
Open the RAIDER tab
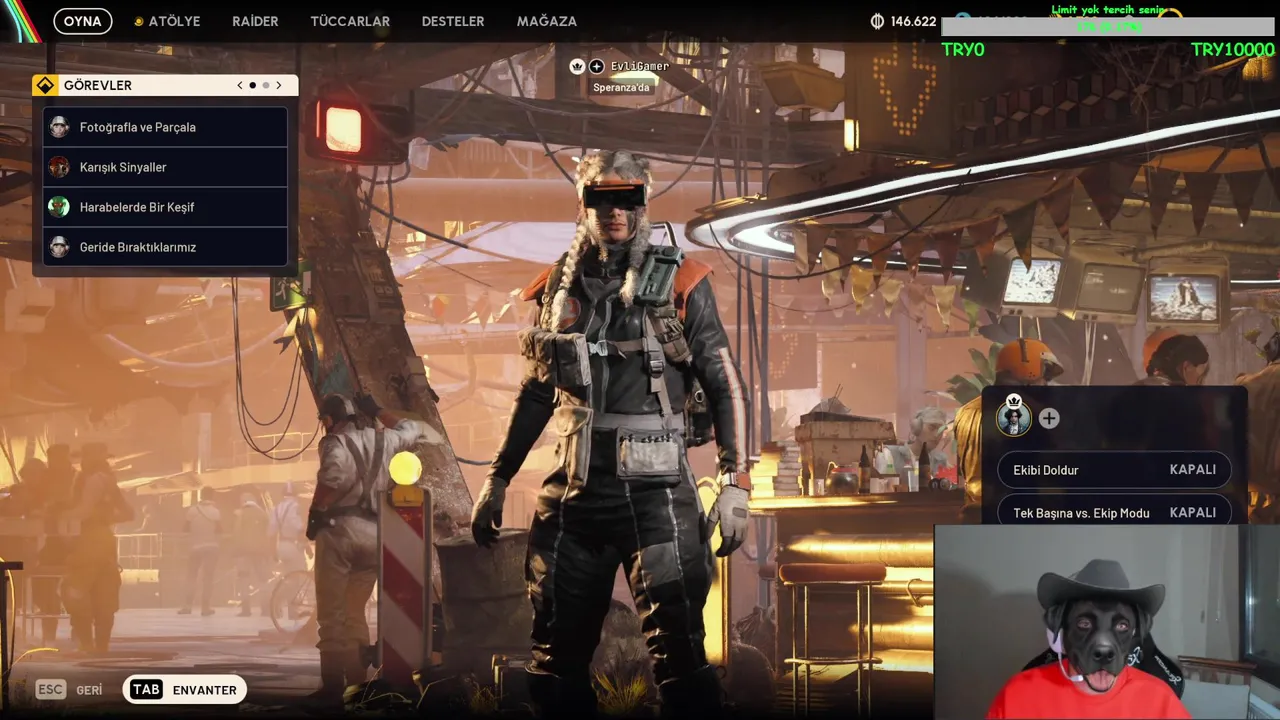click(x=255, y=21)
